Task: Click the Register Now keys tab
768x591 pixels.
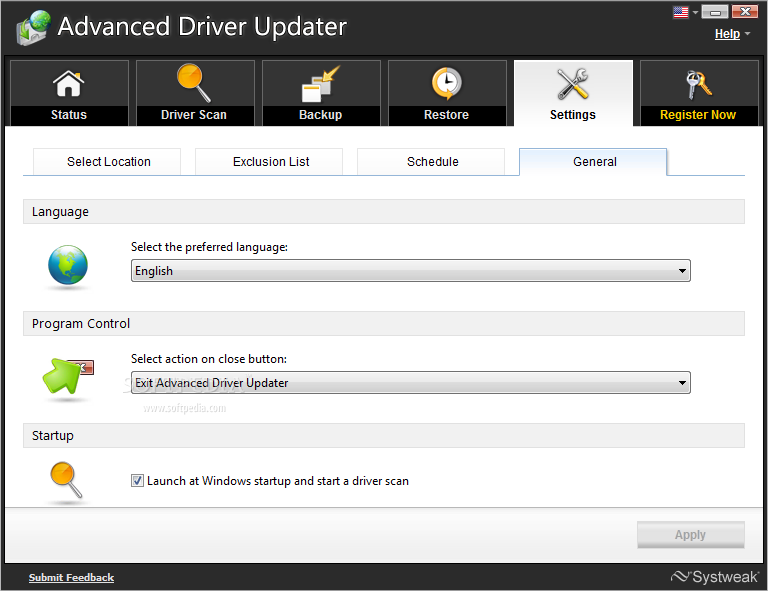Action: coord(699,93)
